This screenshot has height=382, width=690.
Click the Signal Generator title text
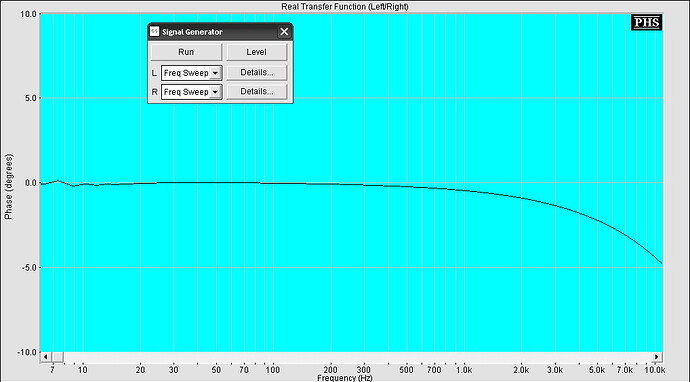(x=192, y=32)
